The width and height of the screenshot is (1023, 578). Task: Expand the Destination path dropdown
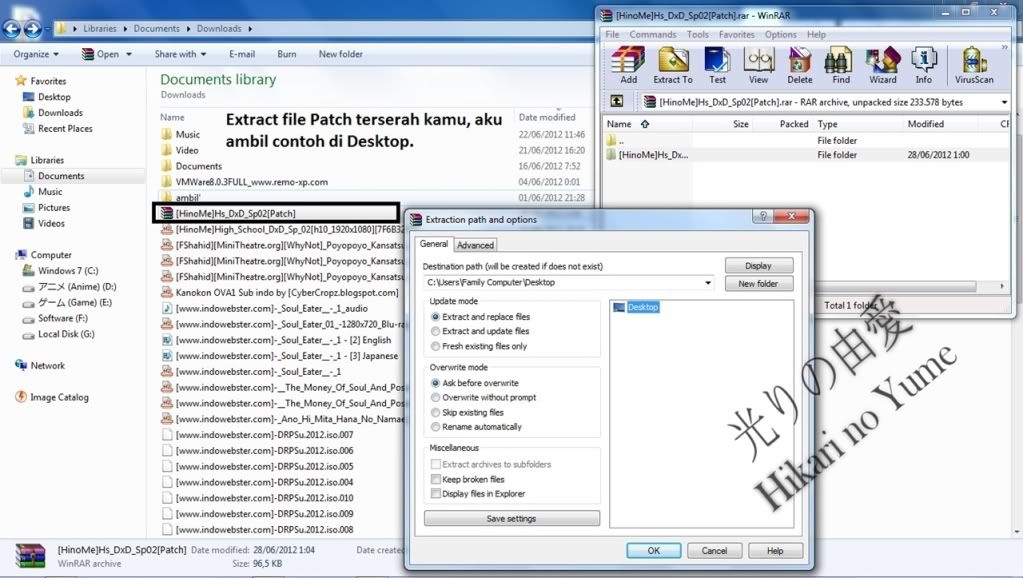[708, 283]
